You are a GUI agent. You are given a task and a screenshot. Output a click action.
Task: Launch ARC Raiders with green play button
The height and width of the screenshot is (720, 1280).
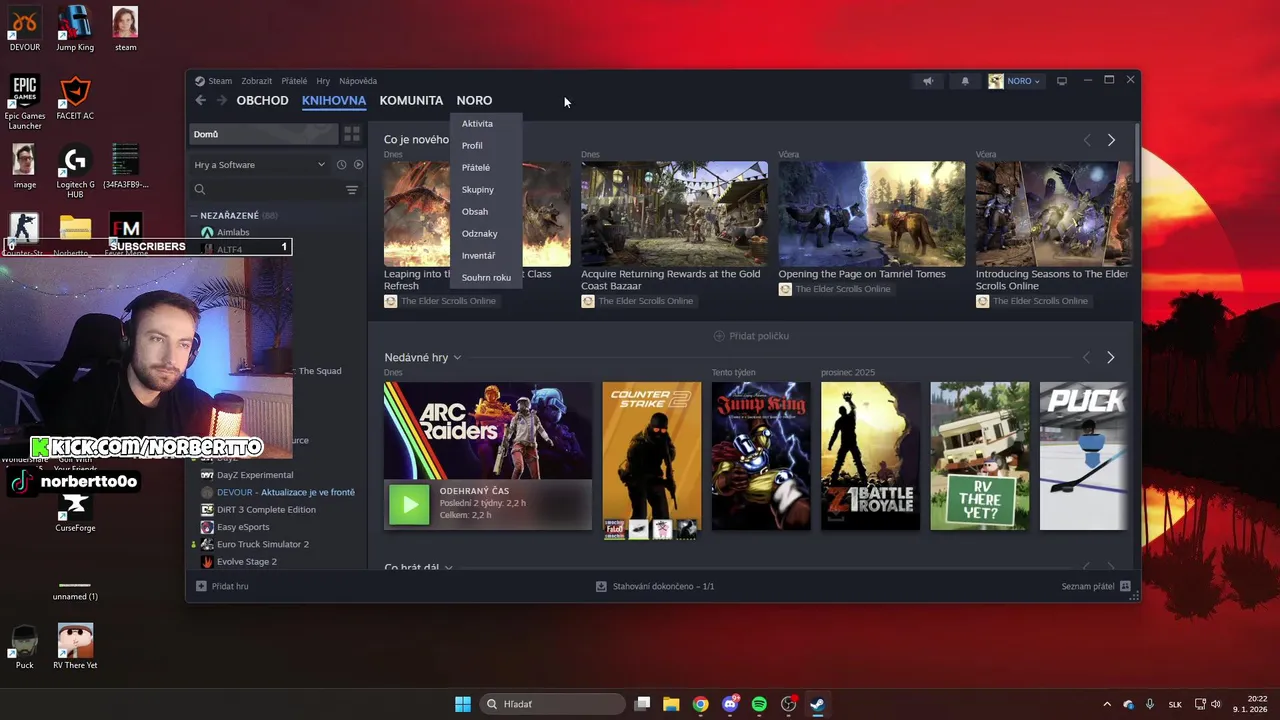pos(409,505)
